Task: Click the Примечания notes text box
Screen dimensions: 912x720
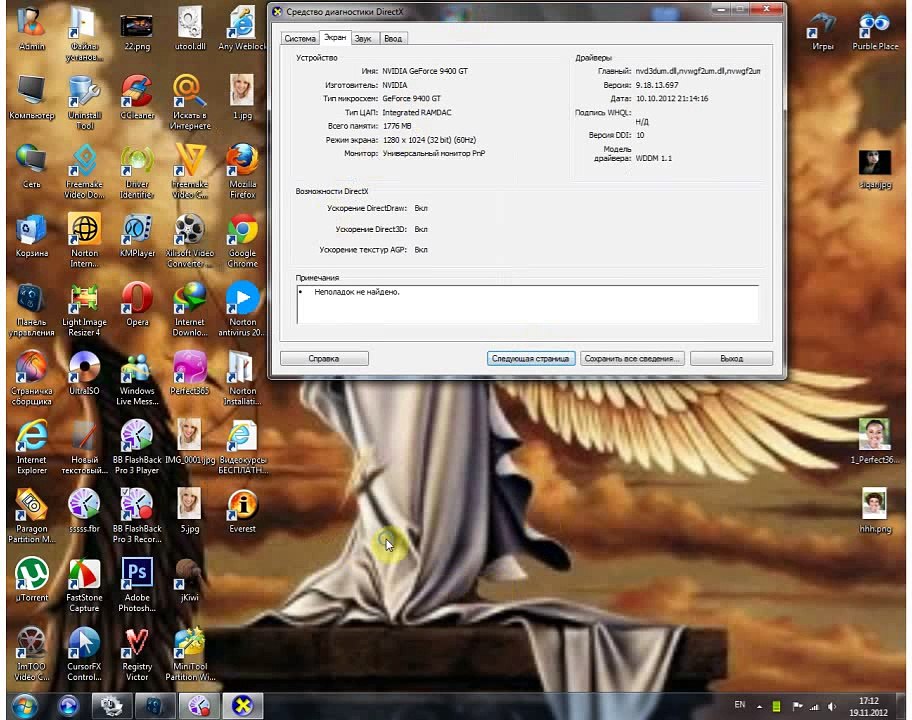Action: pos(527,304)
